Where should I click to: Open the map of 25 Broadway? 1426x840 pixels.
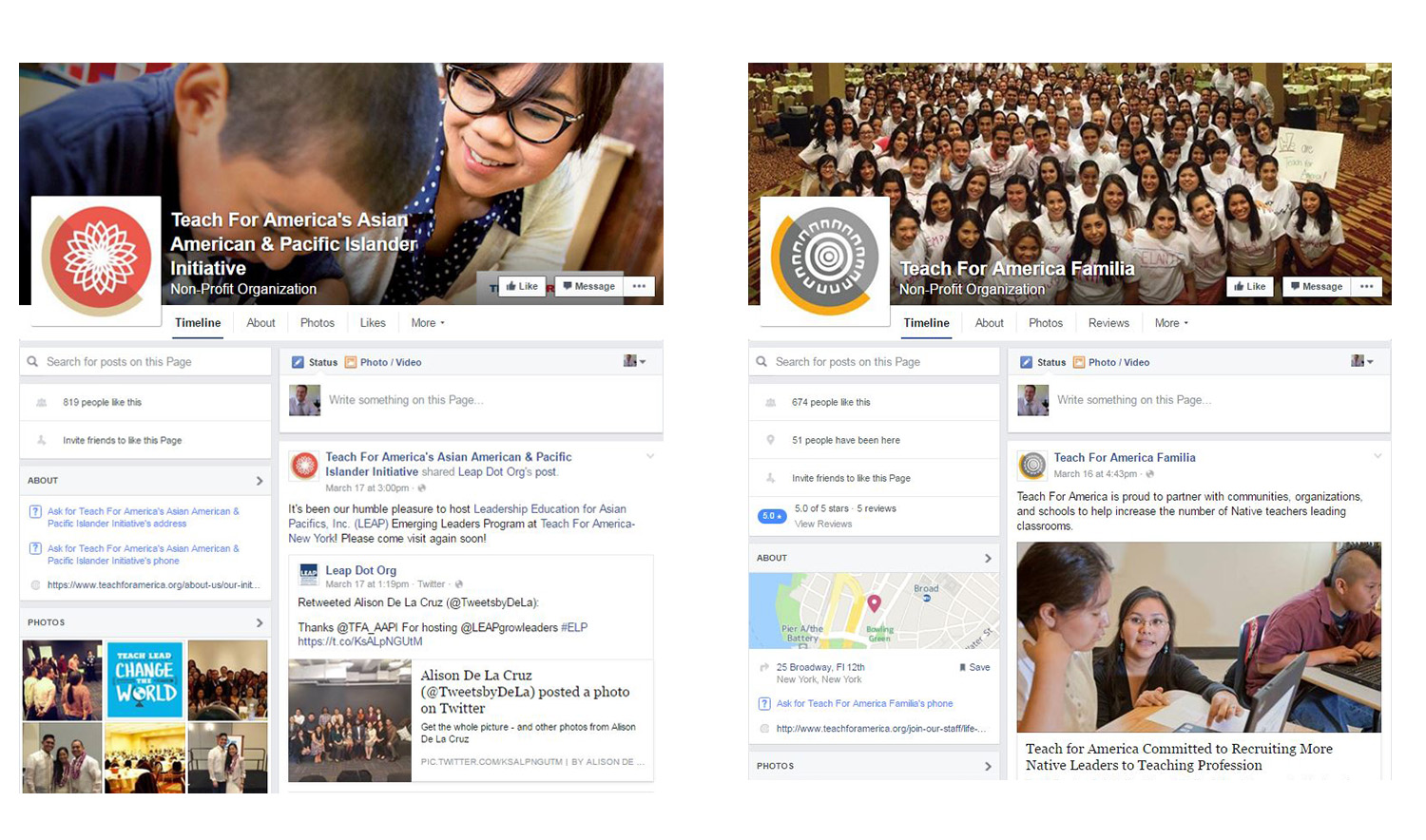(874, 611)
